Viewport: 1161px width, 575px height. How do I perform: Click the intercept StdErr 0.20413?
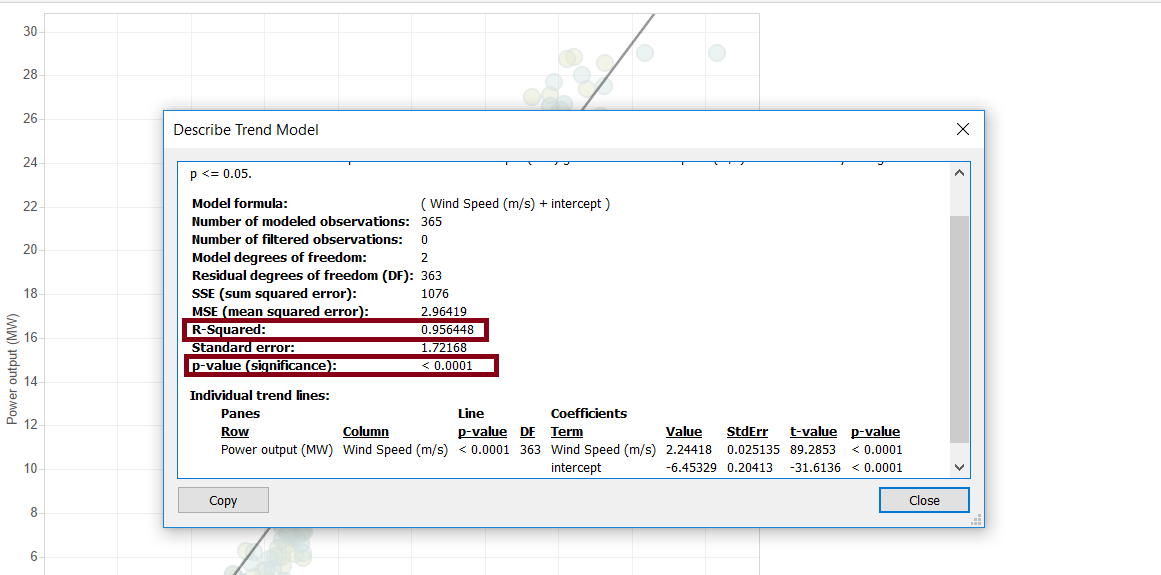(x=750, y=468)
